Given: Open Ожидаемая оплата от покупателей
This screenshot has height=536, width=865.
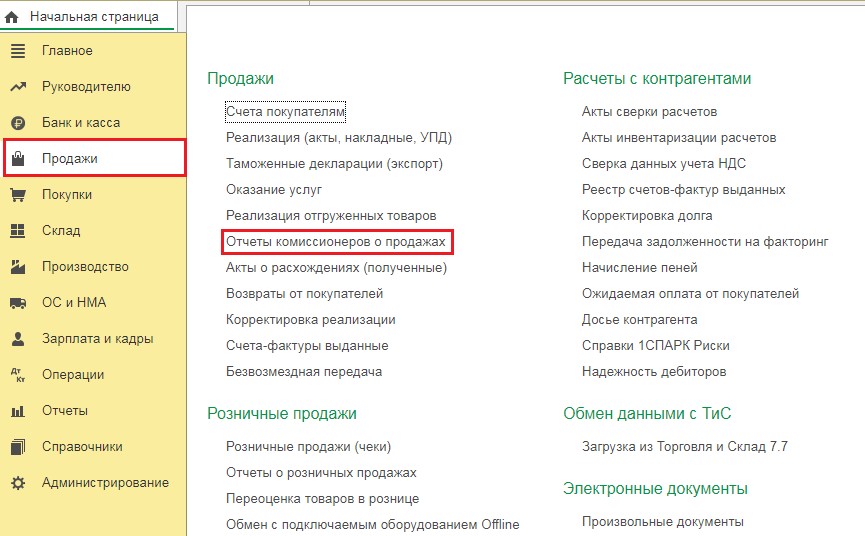Looking at the screenshot, I should tap(690, 294).
